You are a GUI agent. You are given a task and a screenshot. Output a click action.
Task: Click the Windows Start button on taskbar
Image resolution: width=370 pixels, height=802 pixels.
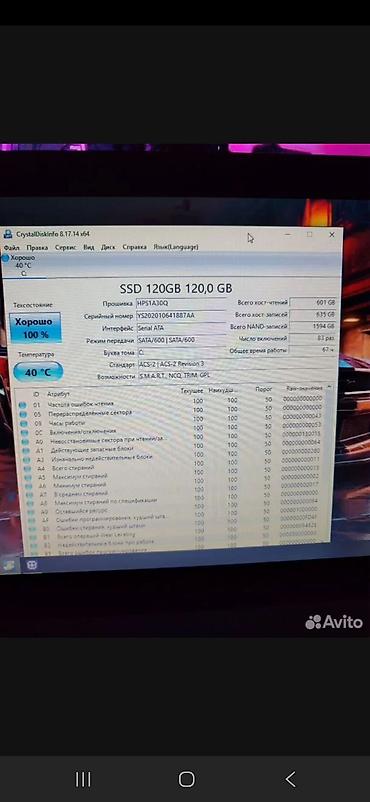10,565
